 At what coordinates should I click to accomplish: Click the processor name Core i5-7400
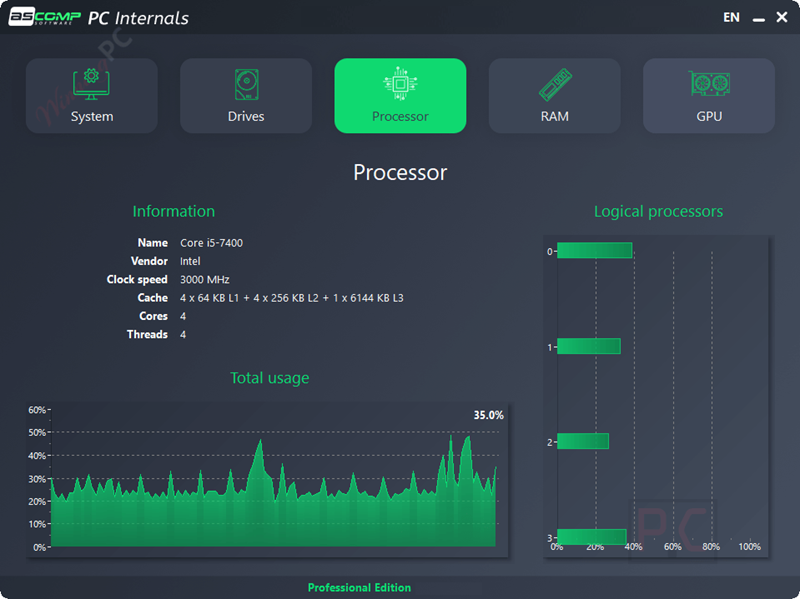click(211, 243)
